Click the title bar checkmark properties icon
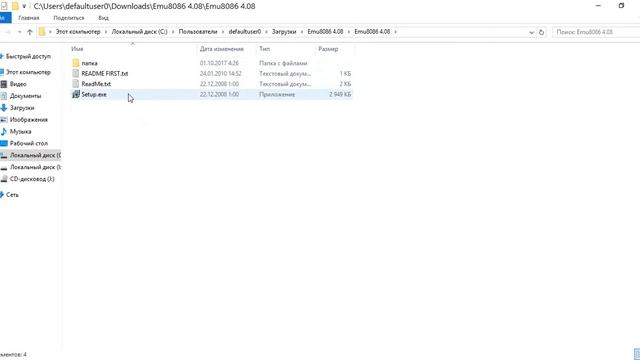Viewport: 640px width, 360px height. click(x=4, y=6)
